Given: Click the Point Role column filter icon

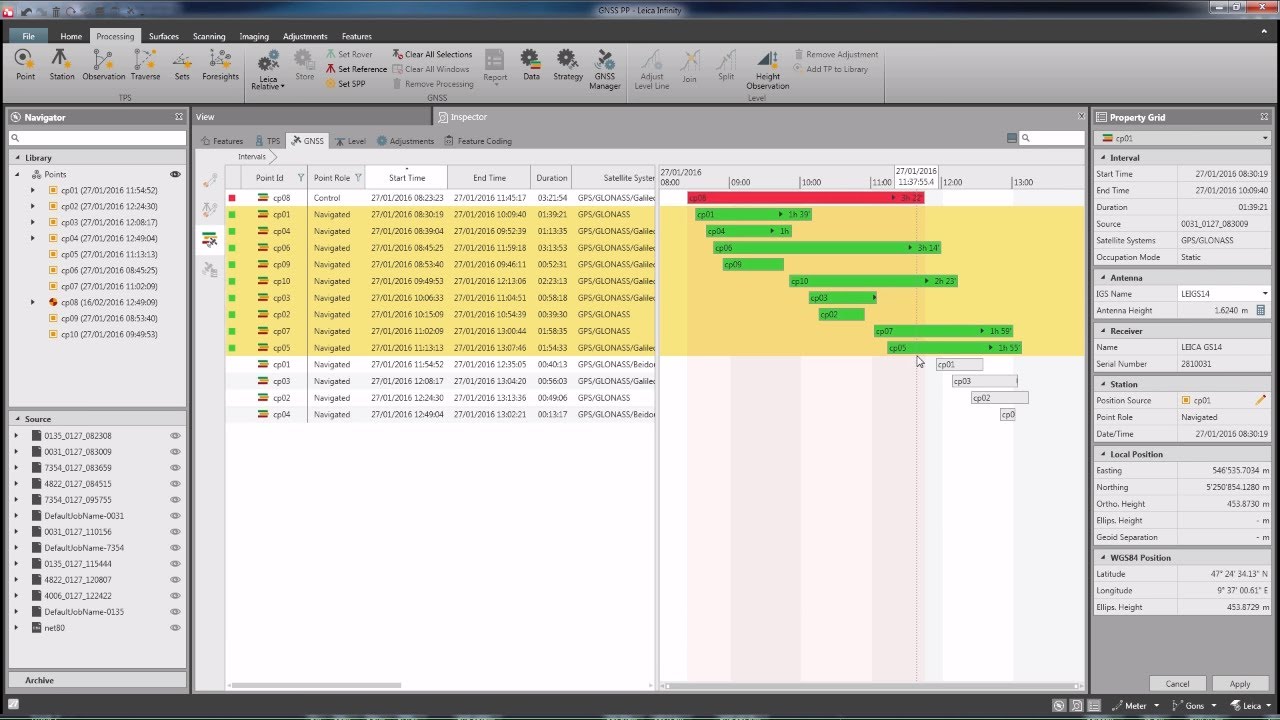Looking at the screenshot, I should pyautogui.click(x=358, y=178).
